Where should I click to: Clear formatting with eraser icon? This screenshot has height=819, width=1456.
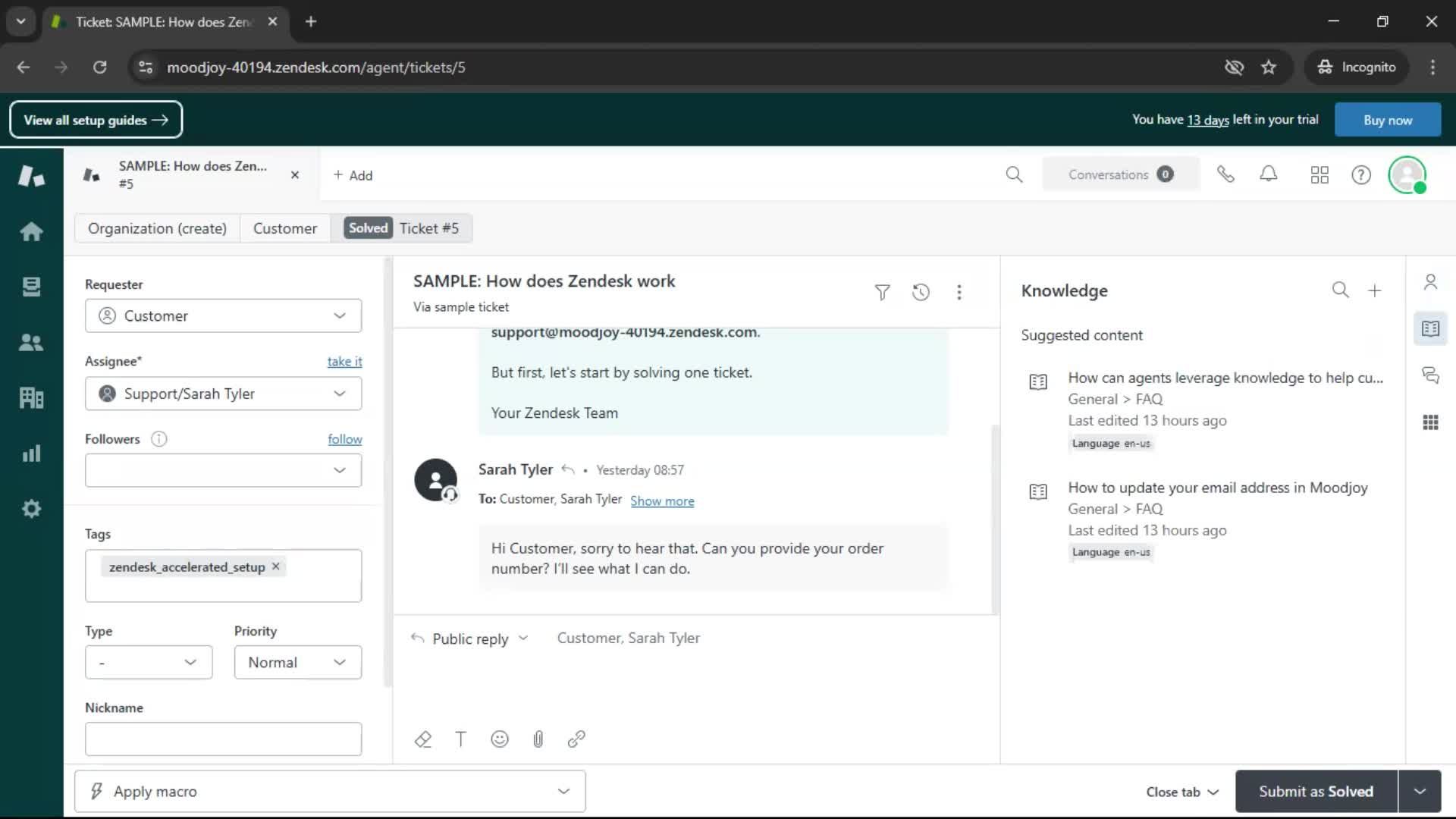(x=423, y=739)
